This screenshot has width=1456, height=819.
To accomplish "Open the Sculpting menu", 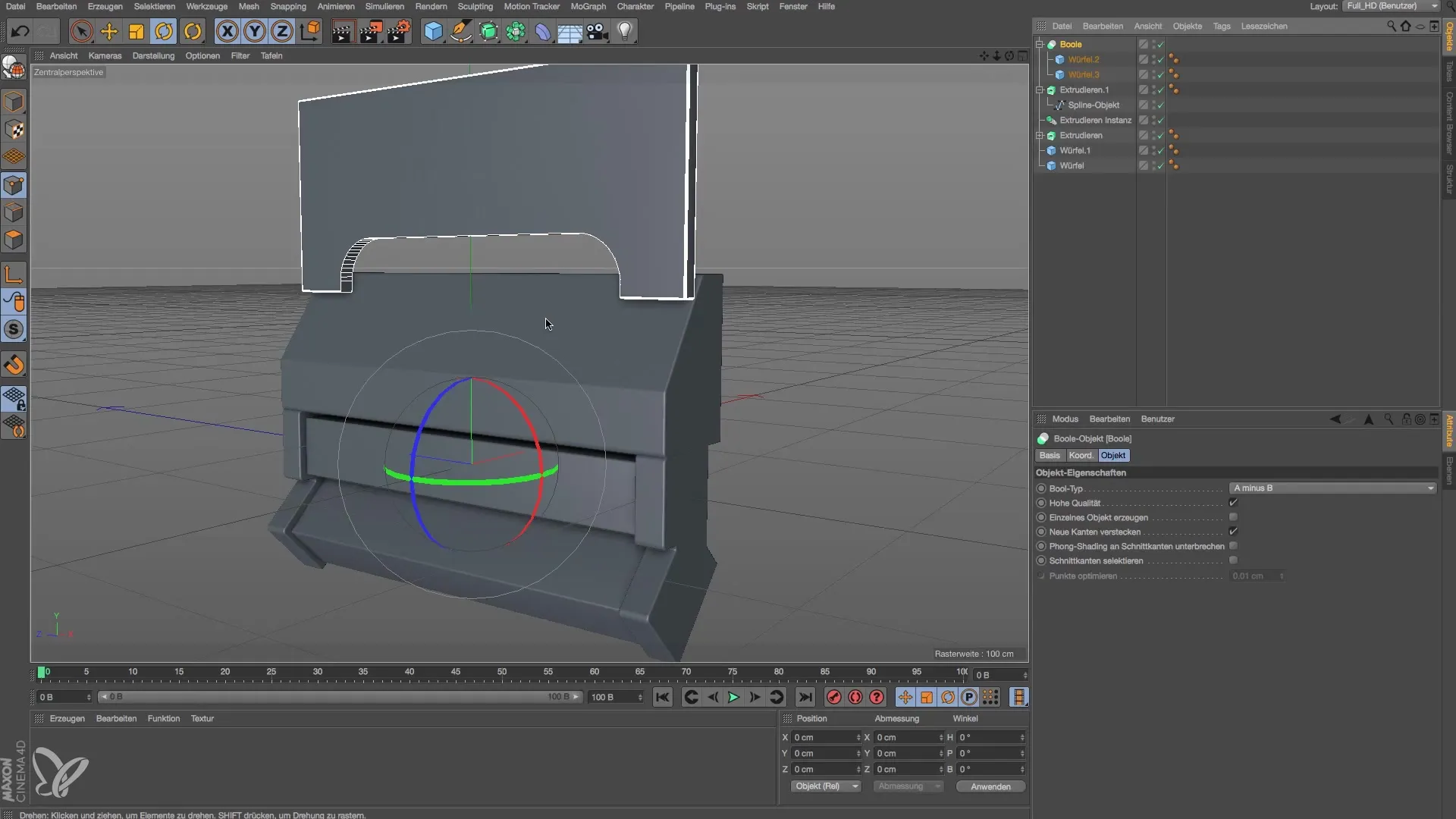I will pyautogui.click(x=475, y=6).
